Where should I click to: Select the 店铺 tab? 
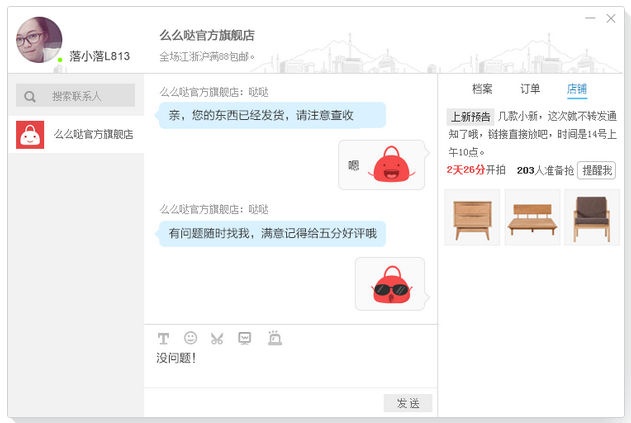pyautogui.click(x=577, y=89)
